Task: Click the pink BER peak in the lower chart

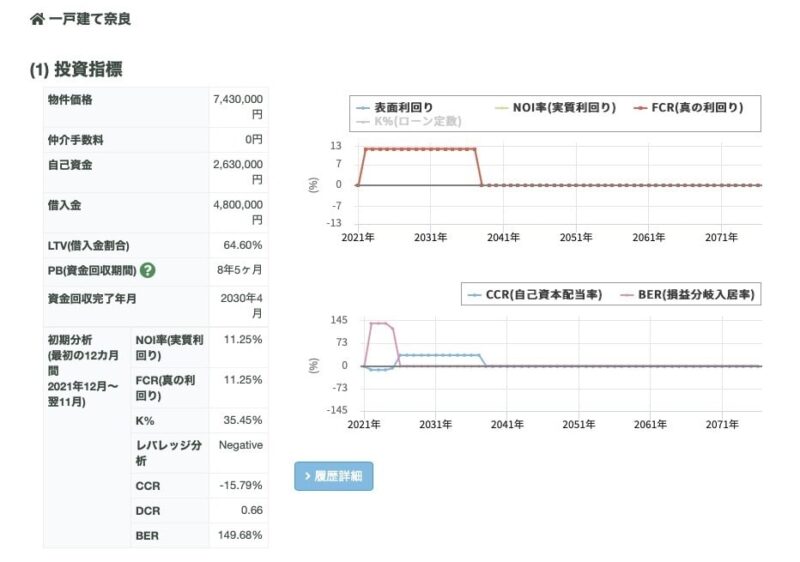Action: point(378,323)
